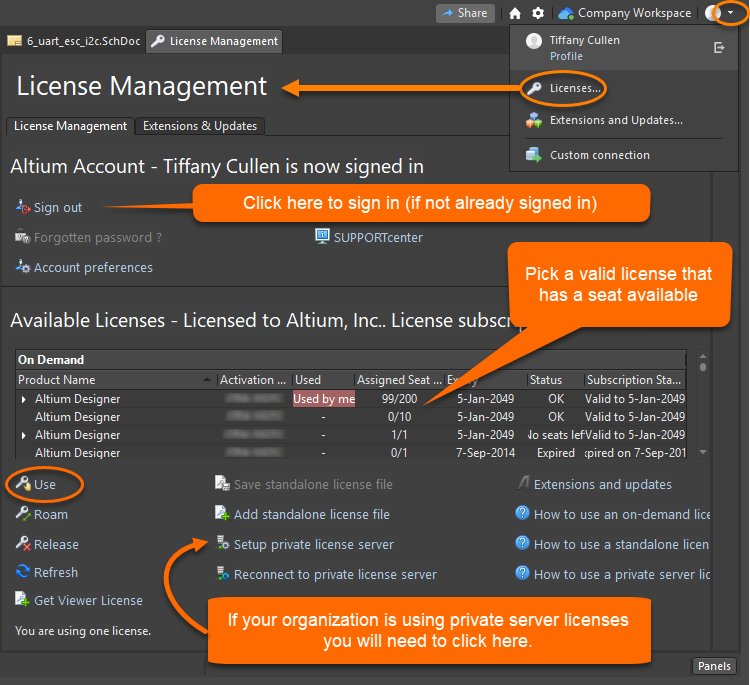Viewport: 750px width, 685px height.
Task: Click the Panels button
Action: pyautogui.click(x=714, y=666)
